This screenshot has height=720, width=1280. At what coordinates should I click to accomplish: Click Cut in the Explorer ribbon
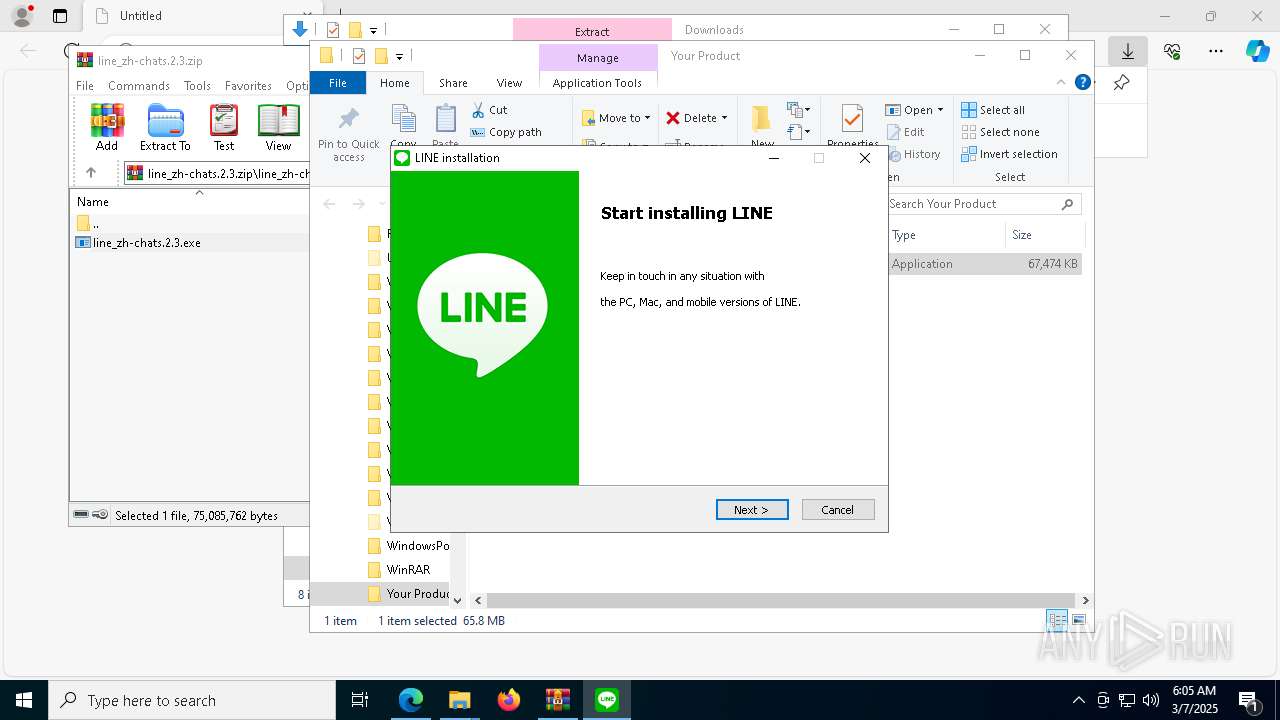(490, 110)
